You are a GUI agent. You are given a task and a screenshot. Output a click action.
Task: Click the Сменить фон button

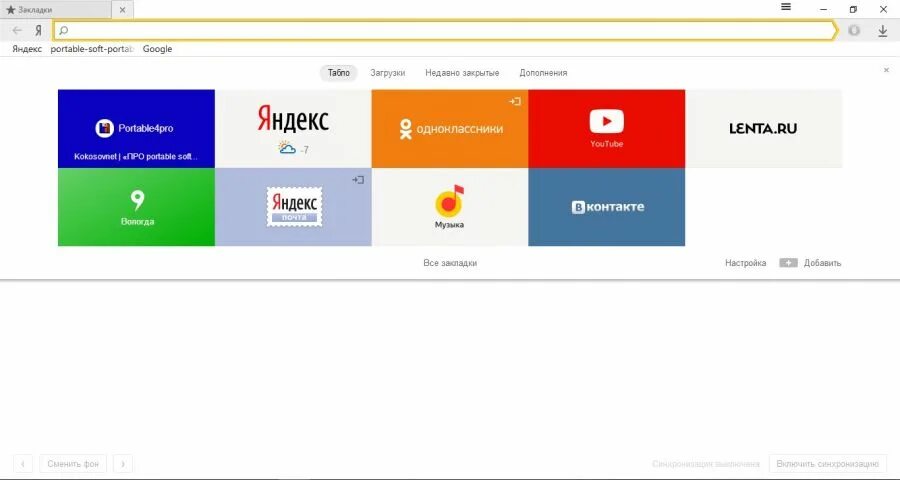(73, 463)
